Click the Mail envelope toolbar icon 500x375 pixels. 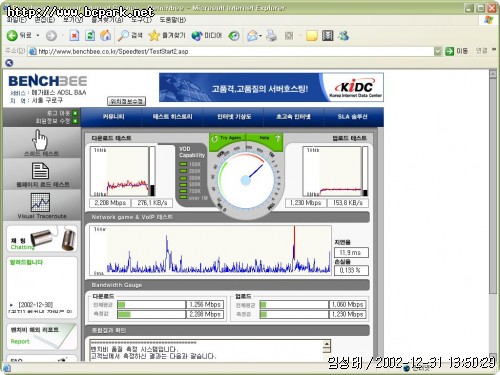[253, 36]
